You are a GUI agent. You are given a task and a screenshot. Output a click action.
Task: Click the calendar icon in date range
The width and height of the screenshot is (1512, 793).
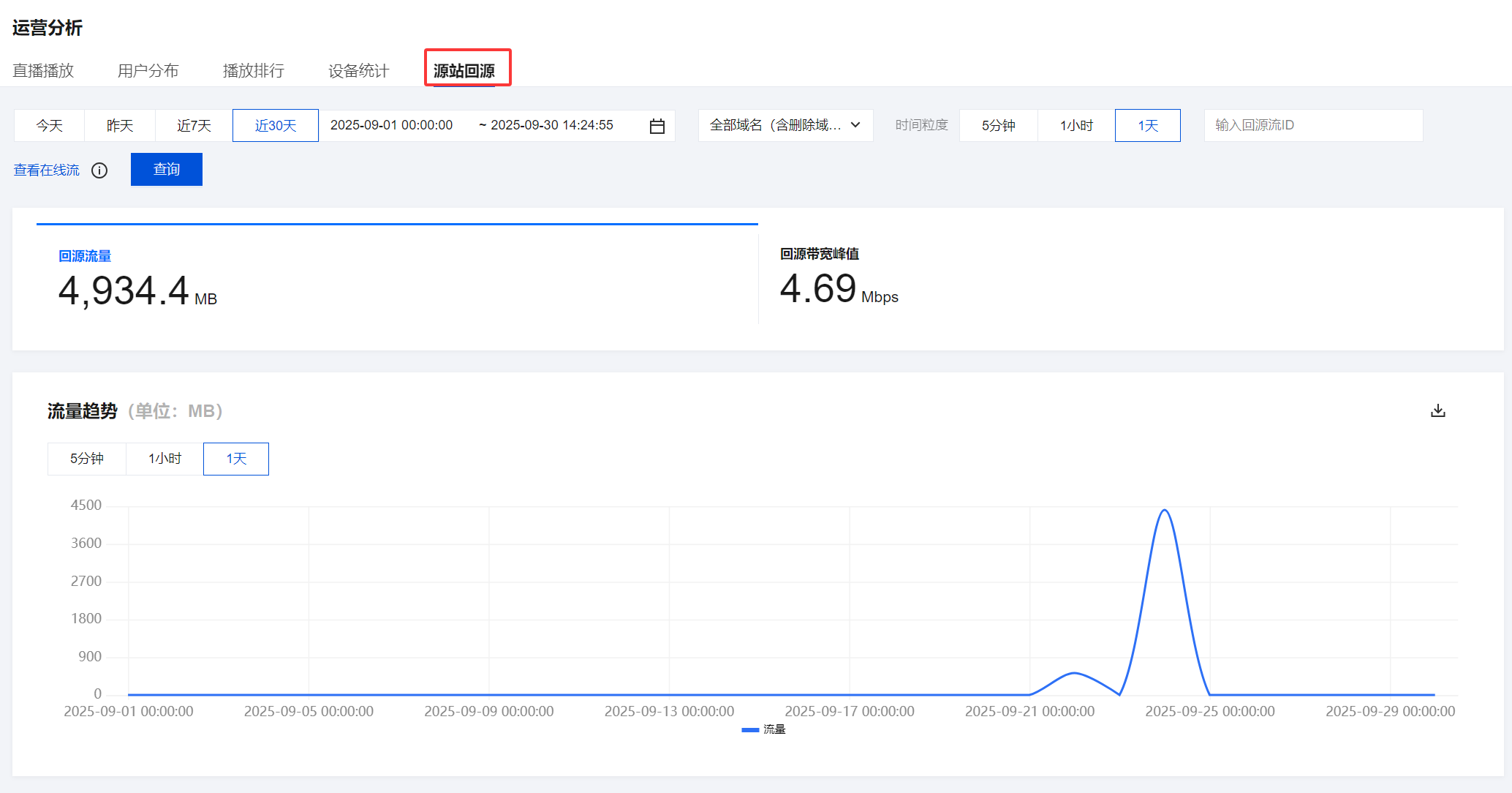(657, 126)
